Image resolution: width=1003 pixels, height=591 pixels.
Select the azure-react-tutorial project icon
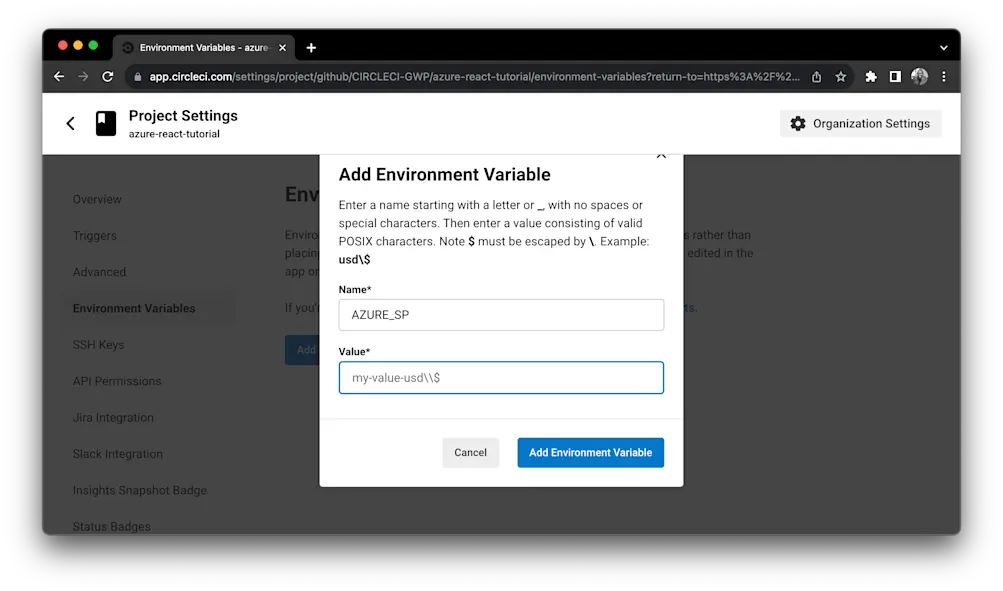coord(106,122)
